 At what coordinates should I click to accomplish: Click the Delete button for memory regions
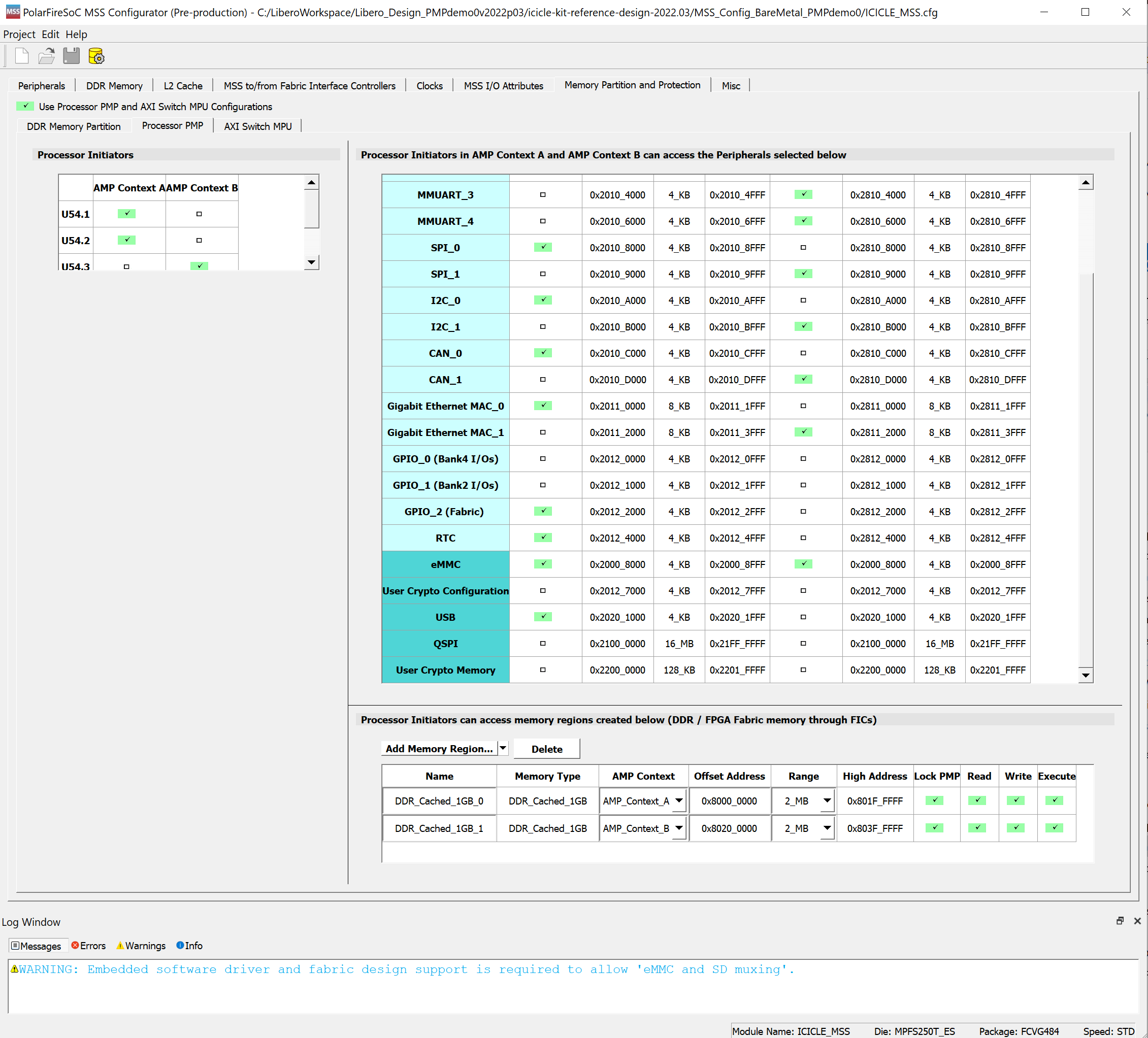pyautogui.click(x=546, y=748)
